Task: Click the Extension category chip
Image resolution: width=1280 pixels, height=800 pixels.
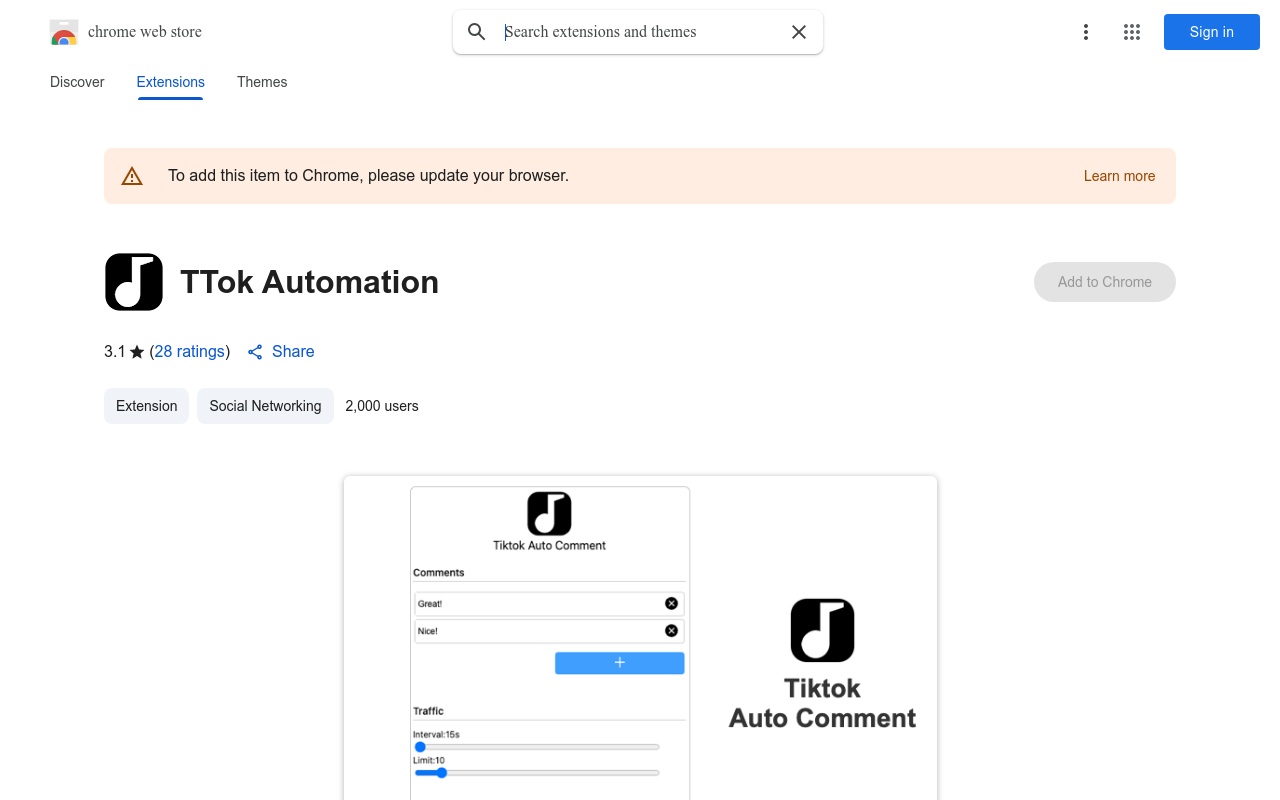Action: pyautogui.click(x=147, y=406)
